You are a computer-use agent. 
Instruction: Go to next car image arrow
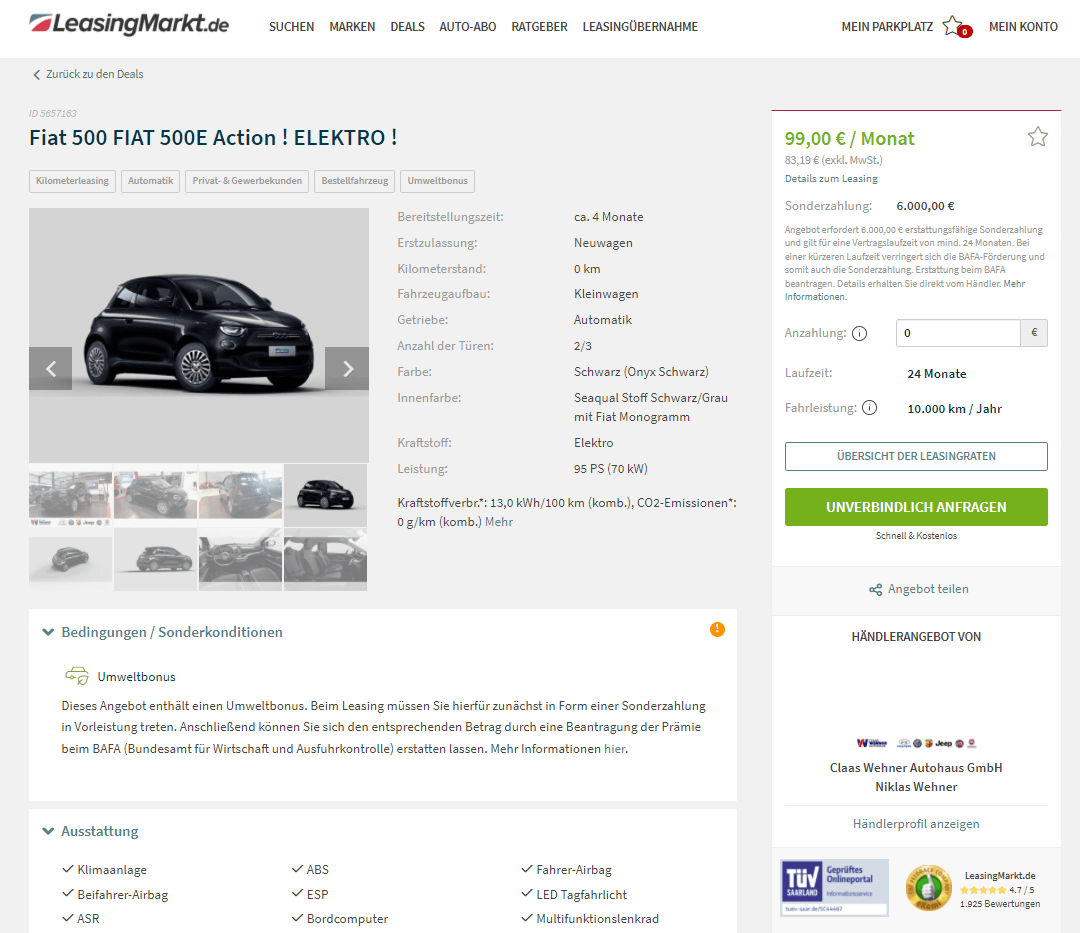click(347, 369)
